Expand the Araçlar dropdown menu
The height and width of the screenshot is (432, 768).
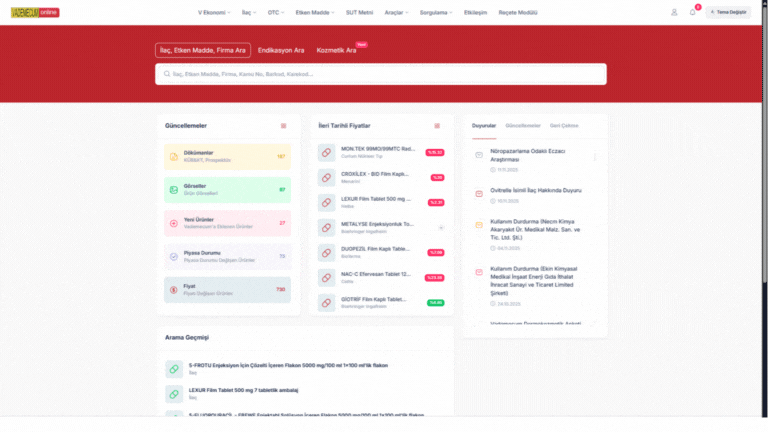pos(395,12)
